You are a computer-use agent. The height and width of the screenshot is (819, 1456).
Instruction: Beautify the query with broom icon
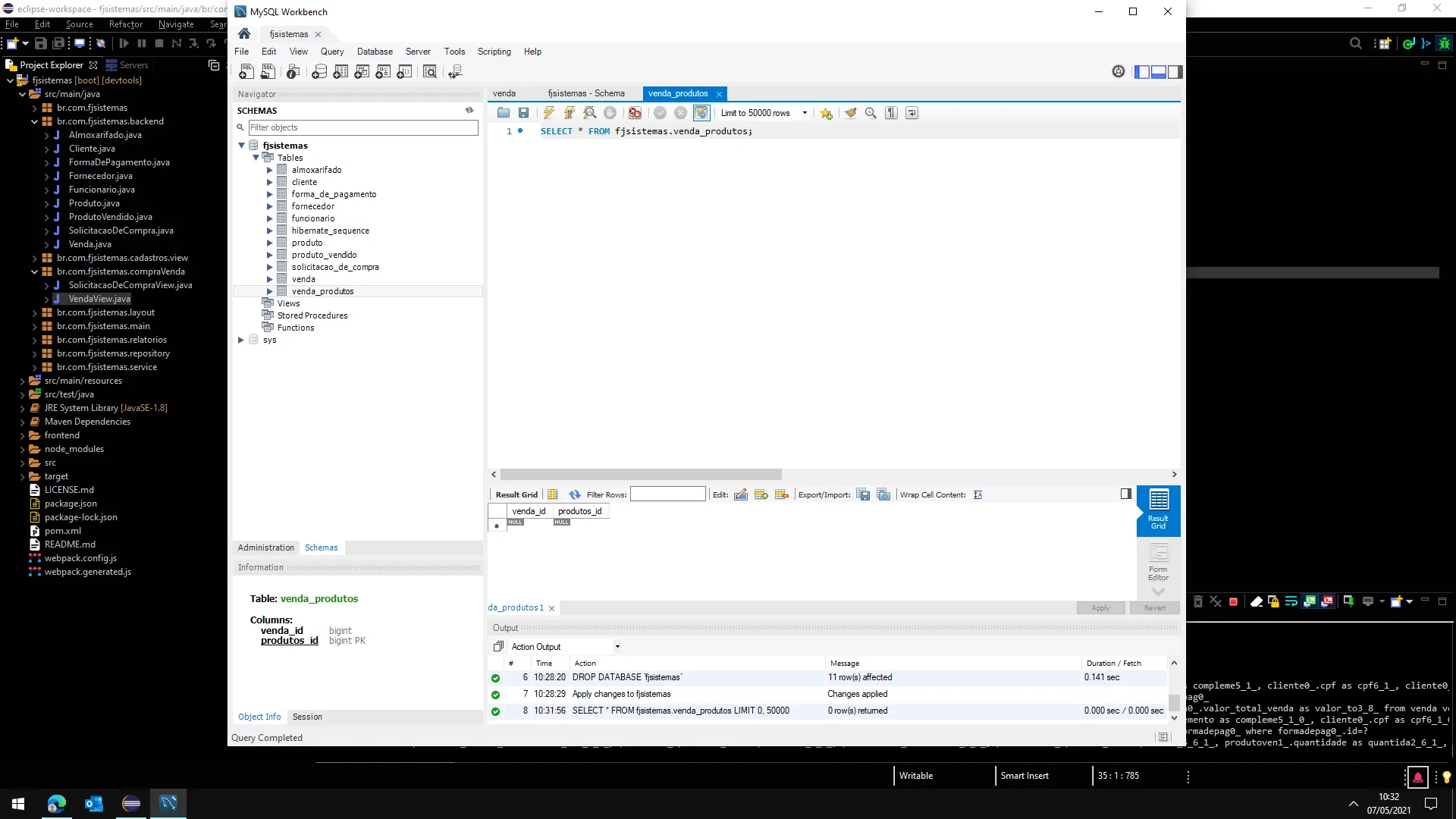tap(851, 113)
